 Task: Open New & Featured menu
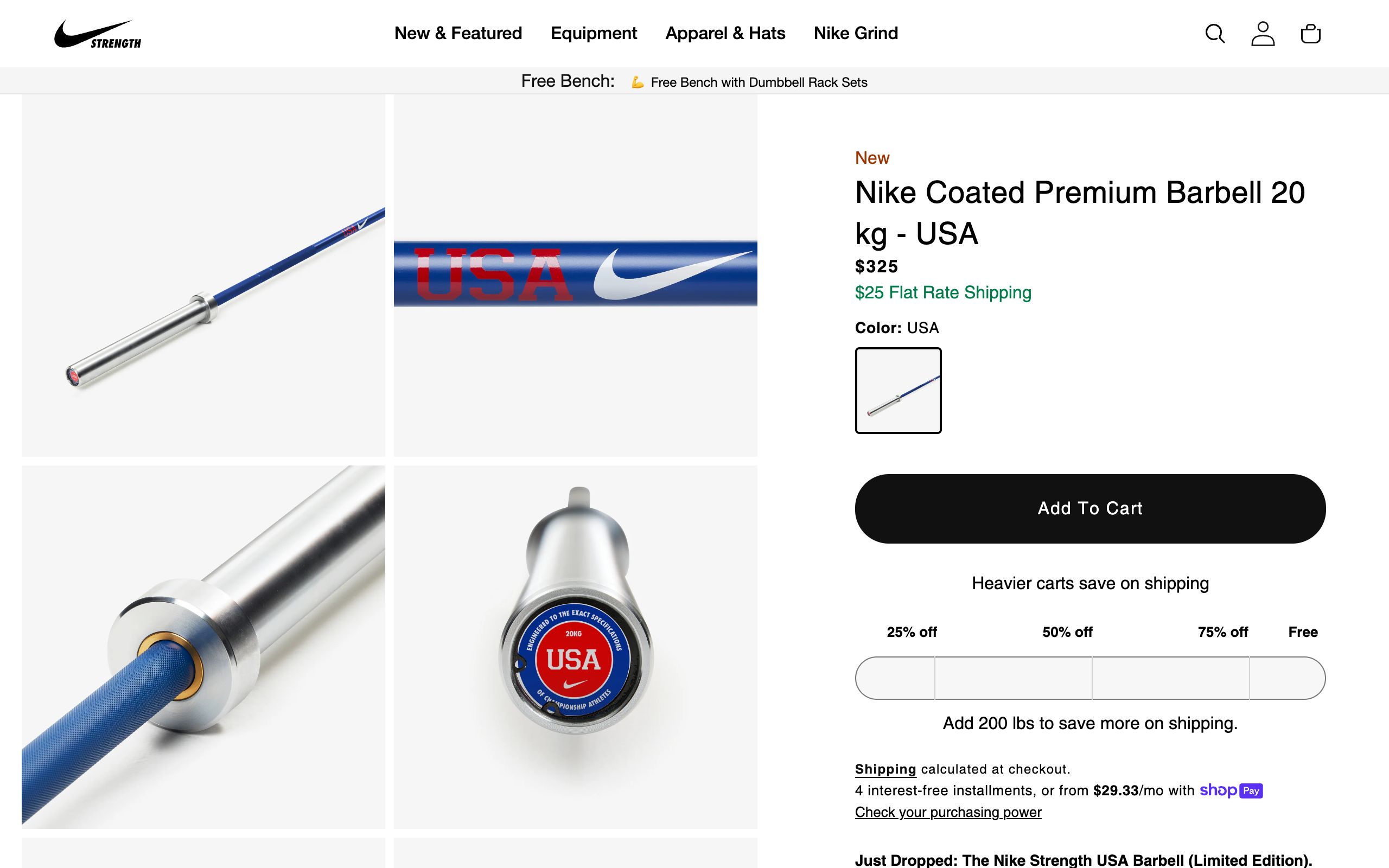(x=458, y=33)
